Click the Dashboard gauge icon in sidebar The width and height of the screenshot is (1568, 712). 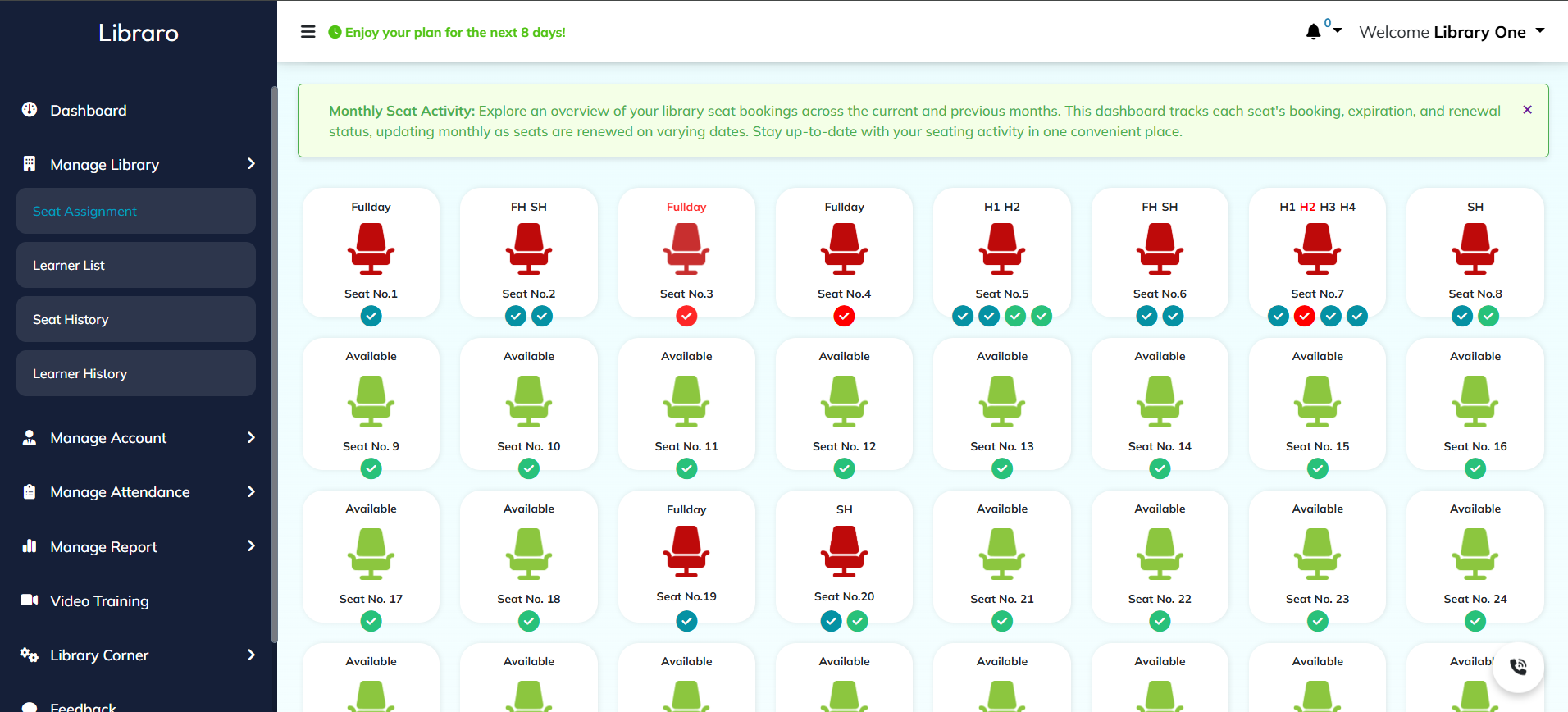coord(30,109)
